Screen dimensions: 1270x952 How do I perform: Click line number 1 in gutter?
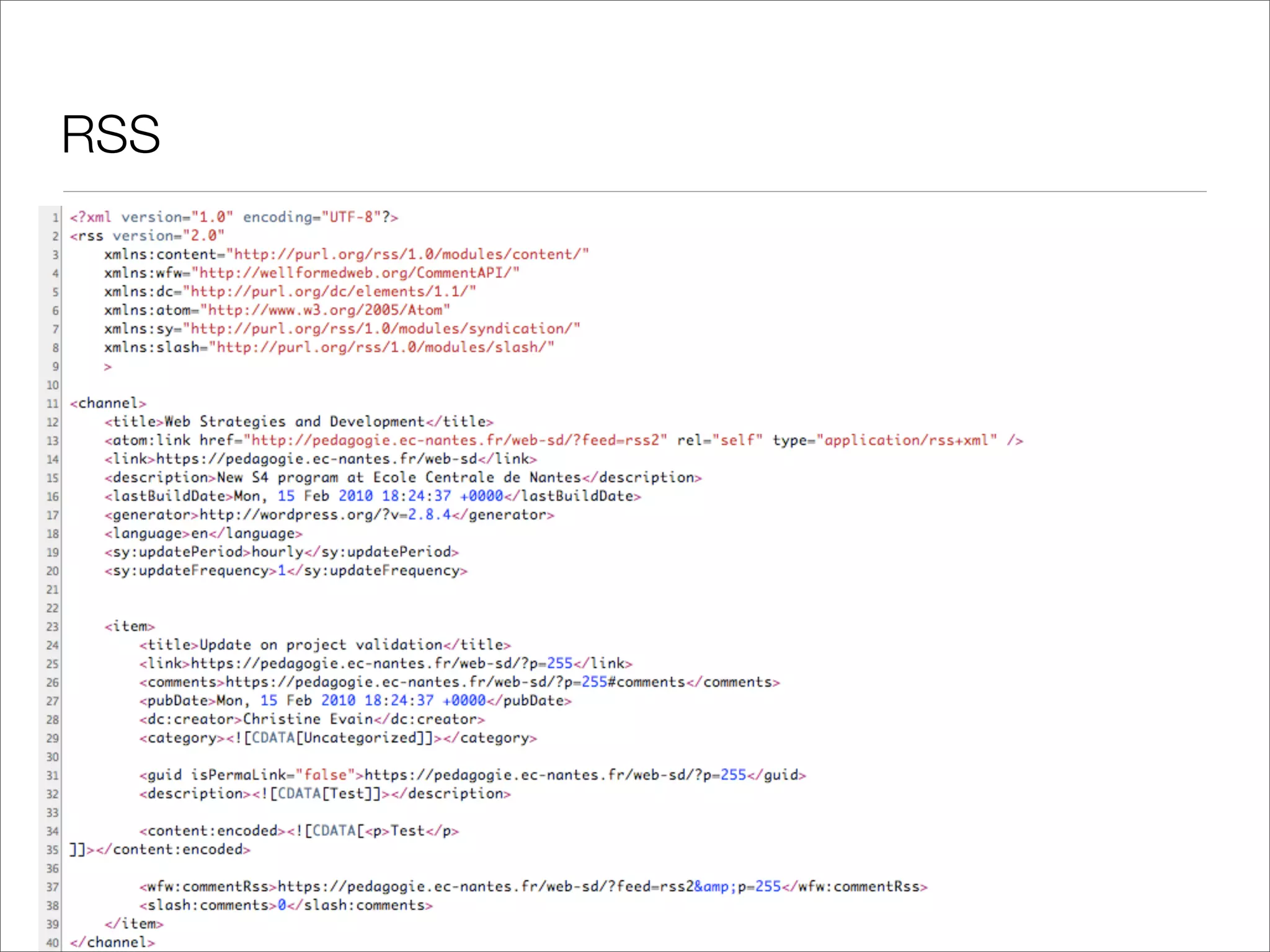point(55,218)
